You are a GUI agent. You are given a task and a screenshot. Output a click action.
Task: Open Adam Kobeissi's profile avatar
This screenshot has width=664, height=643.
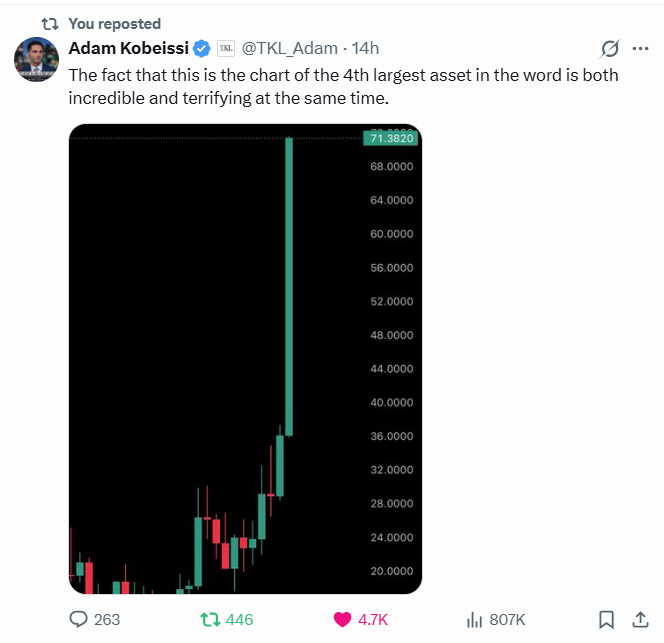tap(36, 59)
